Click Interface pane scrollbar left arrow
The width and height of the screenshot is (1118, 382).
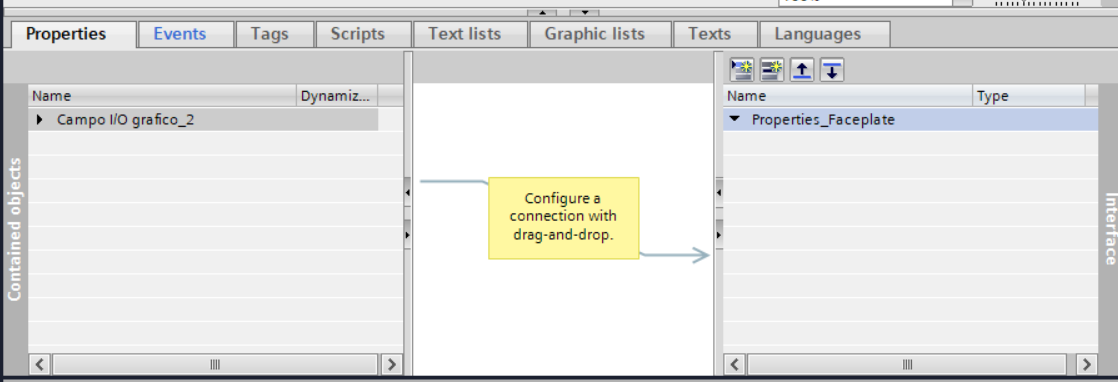click(735, 364)
